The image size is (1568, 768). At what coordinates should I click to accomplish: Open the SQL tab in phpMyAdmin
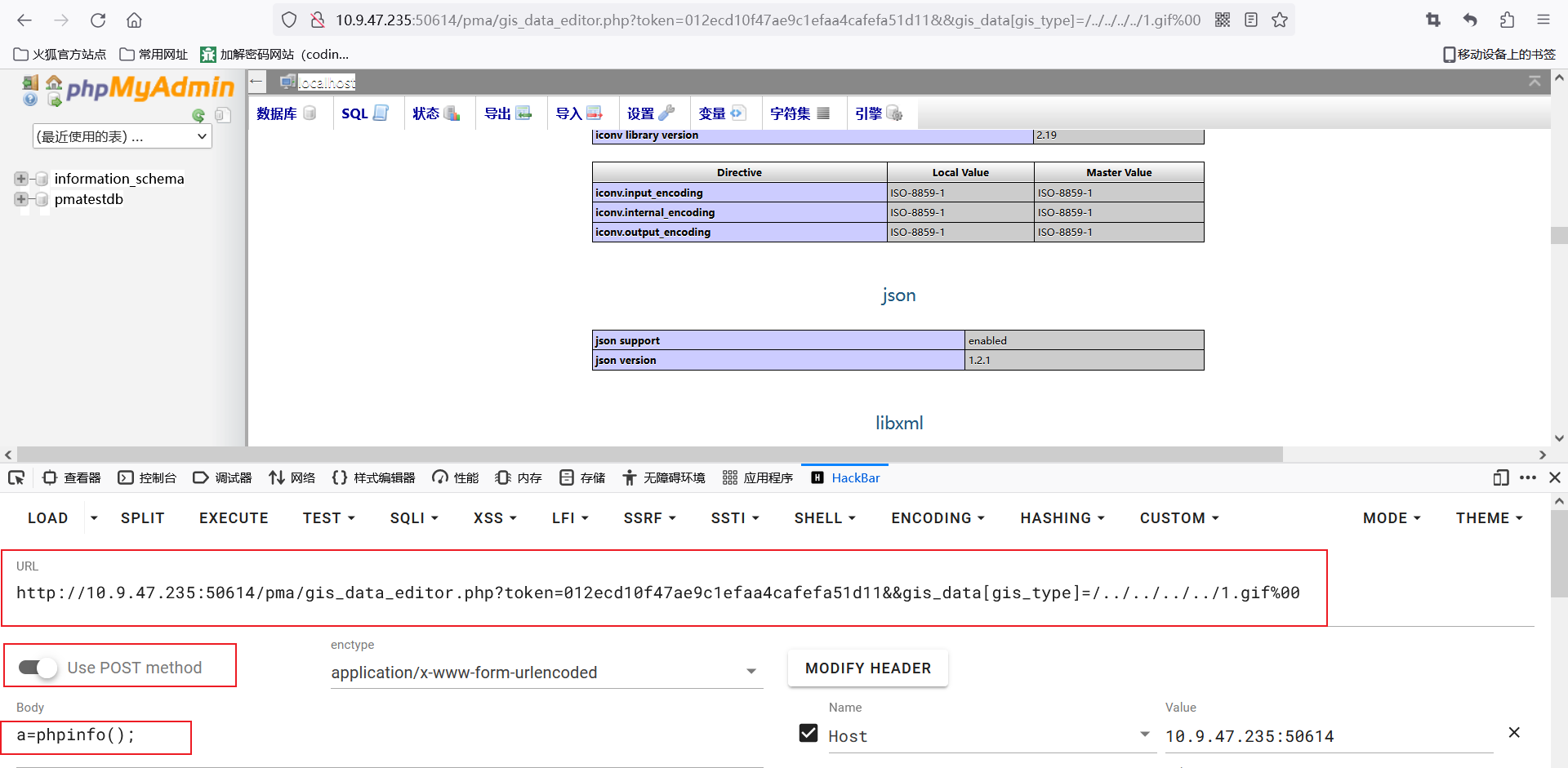coord(364,113)
